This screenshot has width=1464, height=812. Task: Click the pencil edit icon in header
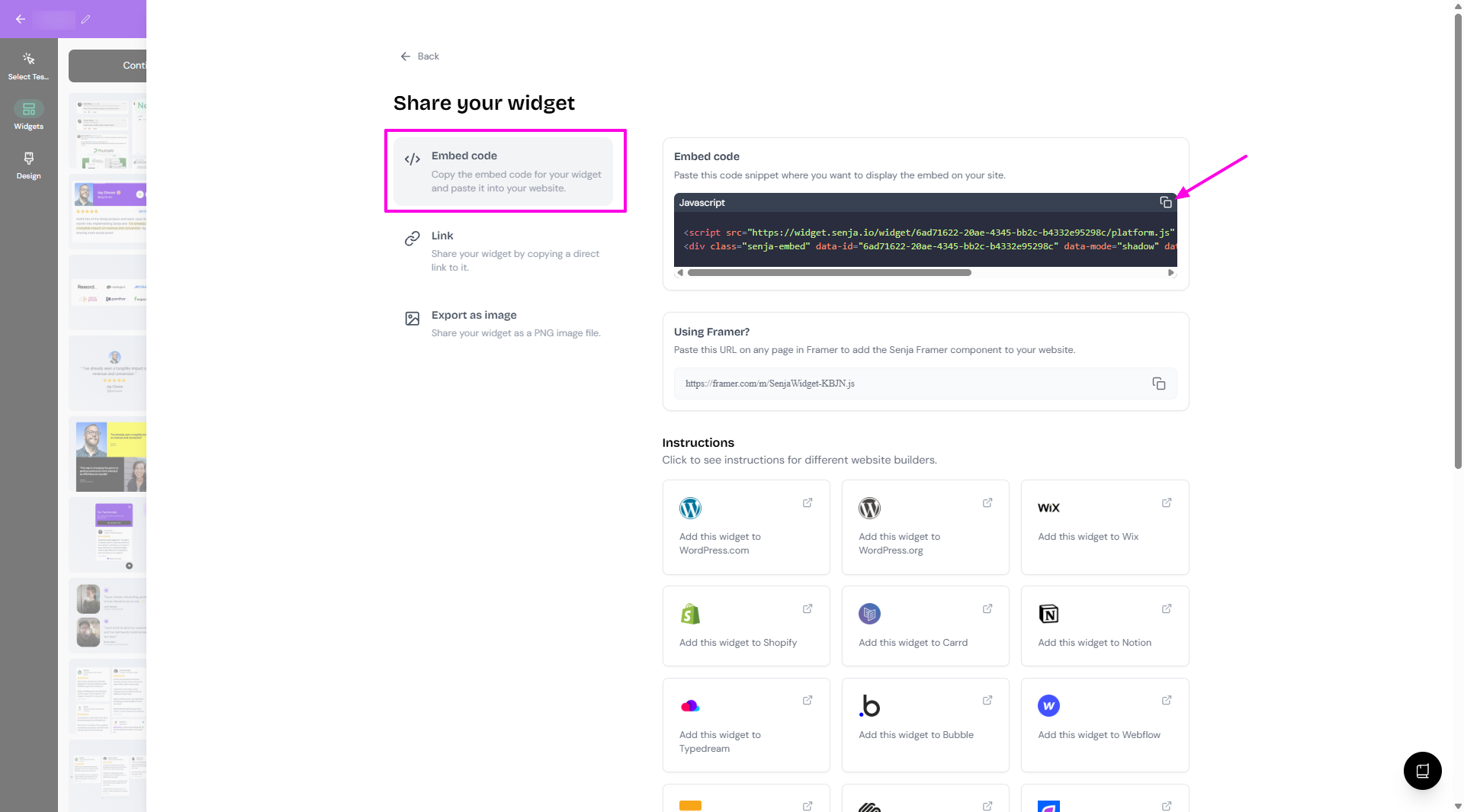86,19
